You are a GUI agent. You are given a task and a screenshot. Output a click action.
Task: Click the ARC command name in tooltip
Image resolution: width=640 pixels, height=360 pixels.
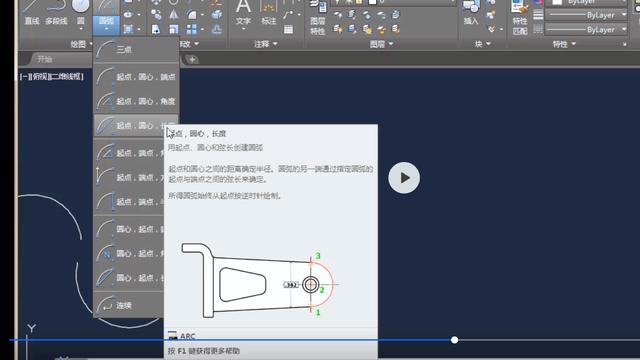[187, 336]
